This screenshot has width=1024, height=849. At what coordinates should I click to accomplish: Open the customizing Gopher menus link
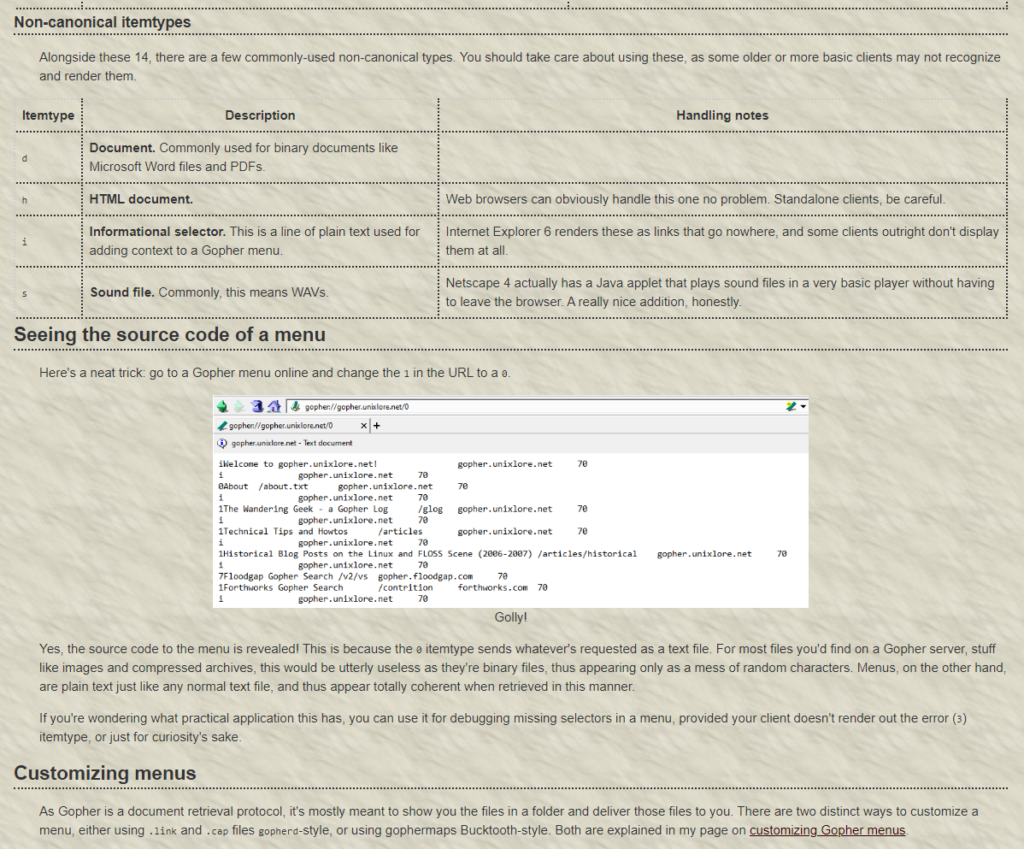827,830
